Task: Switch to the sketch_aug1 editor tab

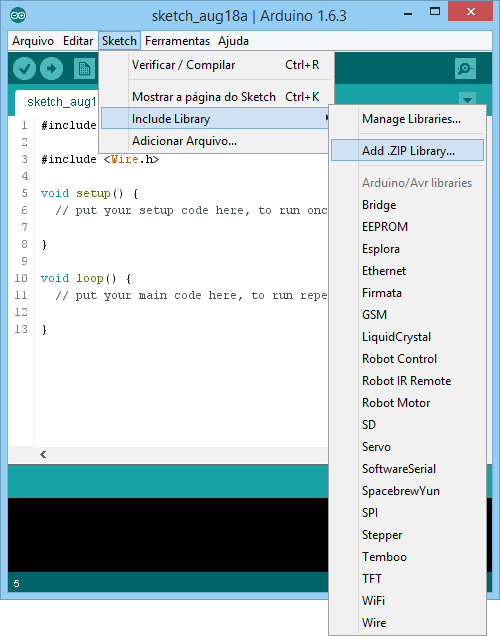Action: point(57,102)
